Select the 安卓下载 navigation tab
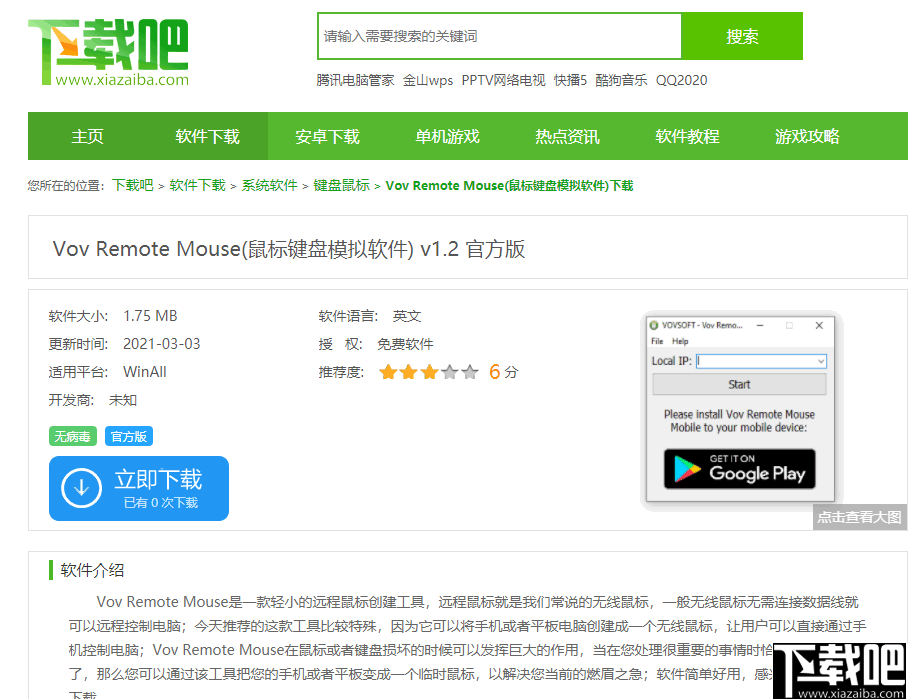 pos(327,136)
